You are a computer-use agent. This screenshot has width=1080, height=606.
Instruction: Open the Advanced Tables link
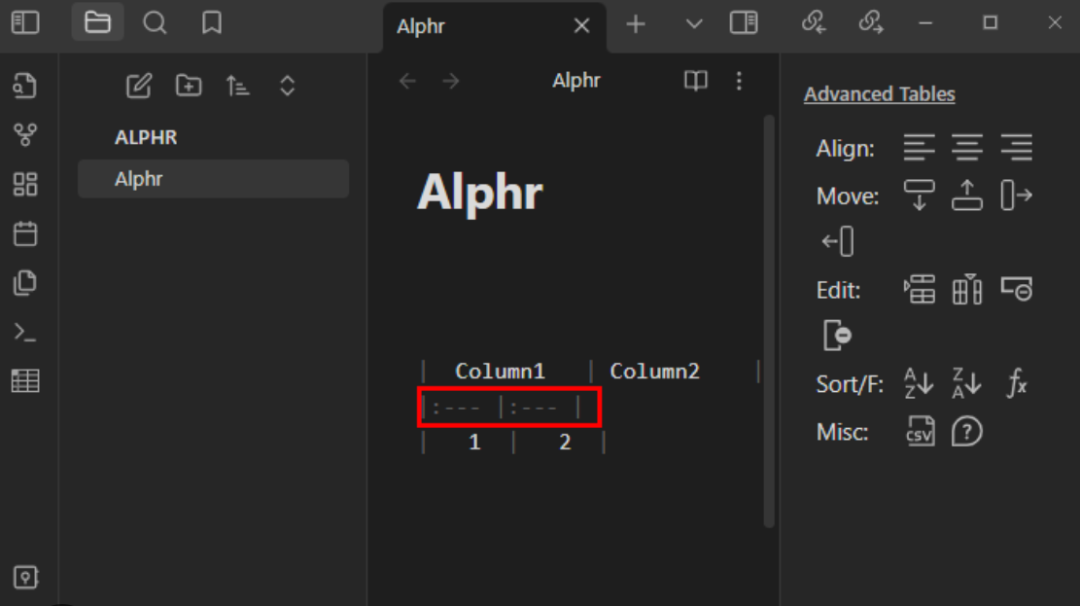880,94
